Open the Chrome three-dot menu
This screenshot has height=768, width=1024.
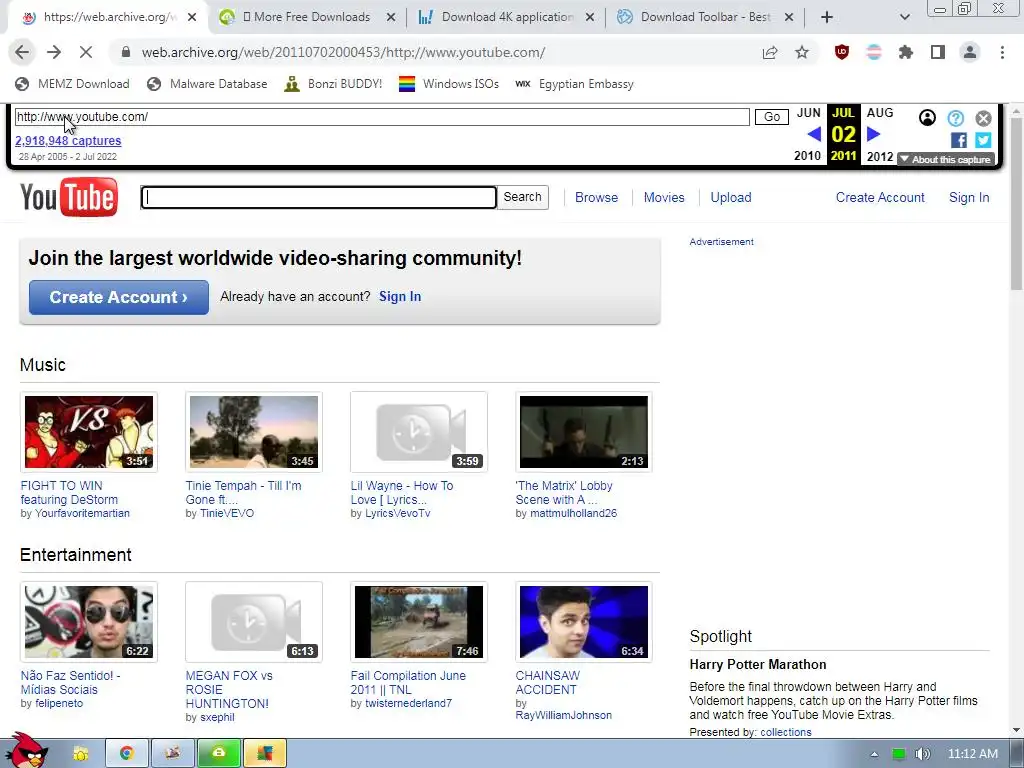click(x=1002, y=52)
